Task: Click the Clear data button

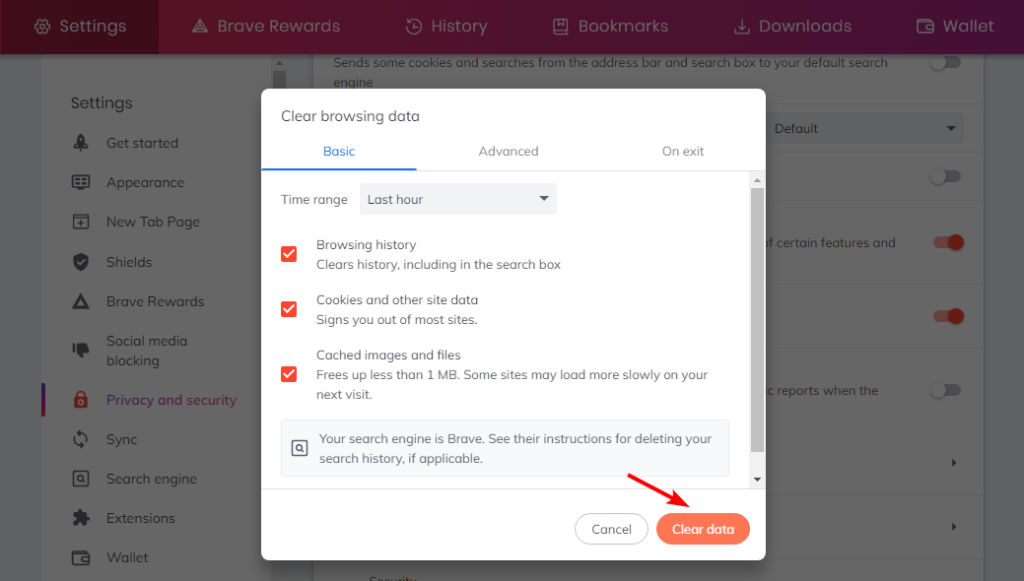Action: point(703,529)
